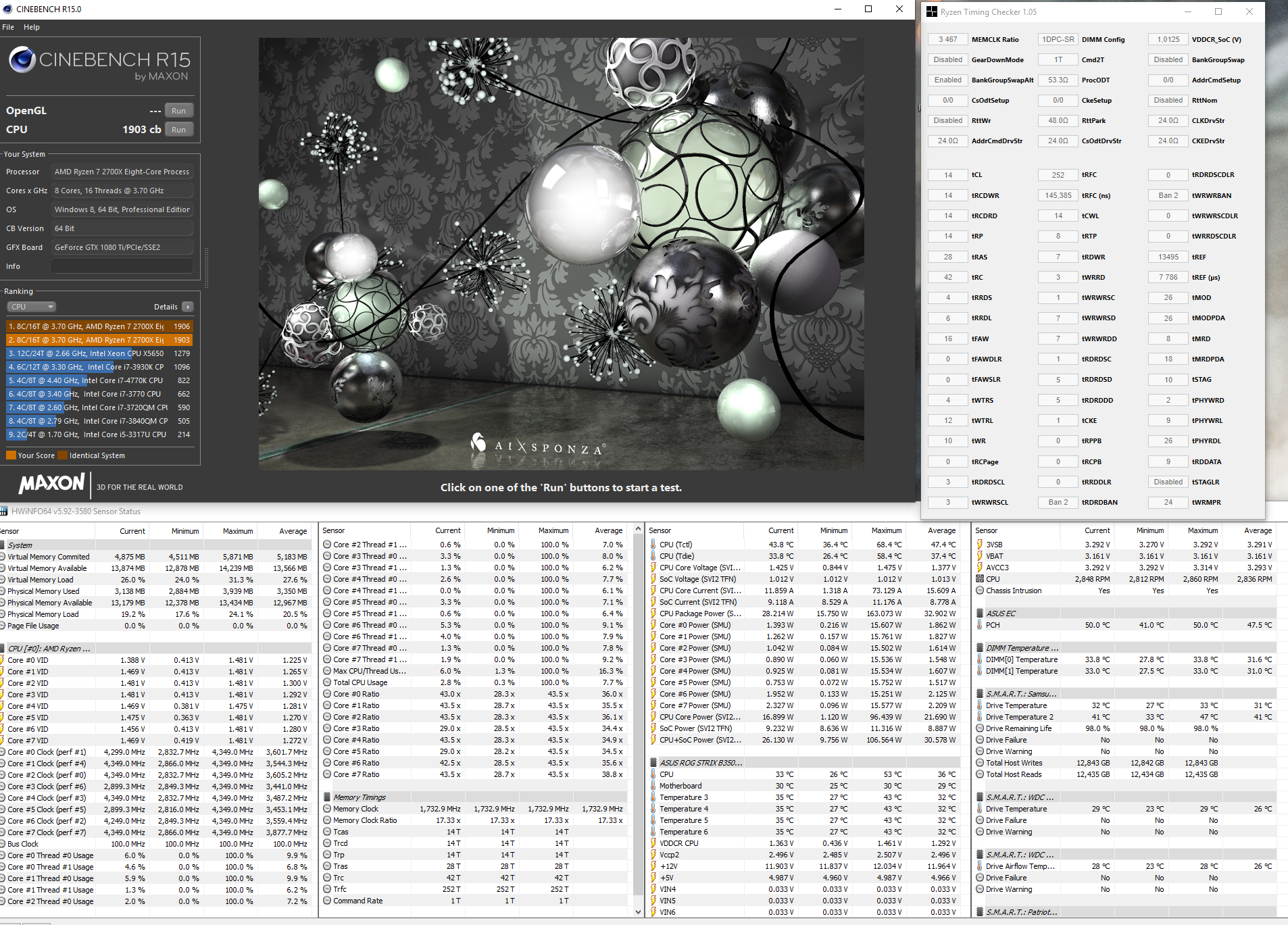
Task: Click the HWiNFO64 title bar icon
Action: point(4,511)
